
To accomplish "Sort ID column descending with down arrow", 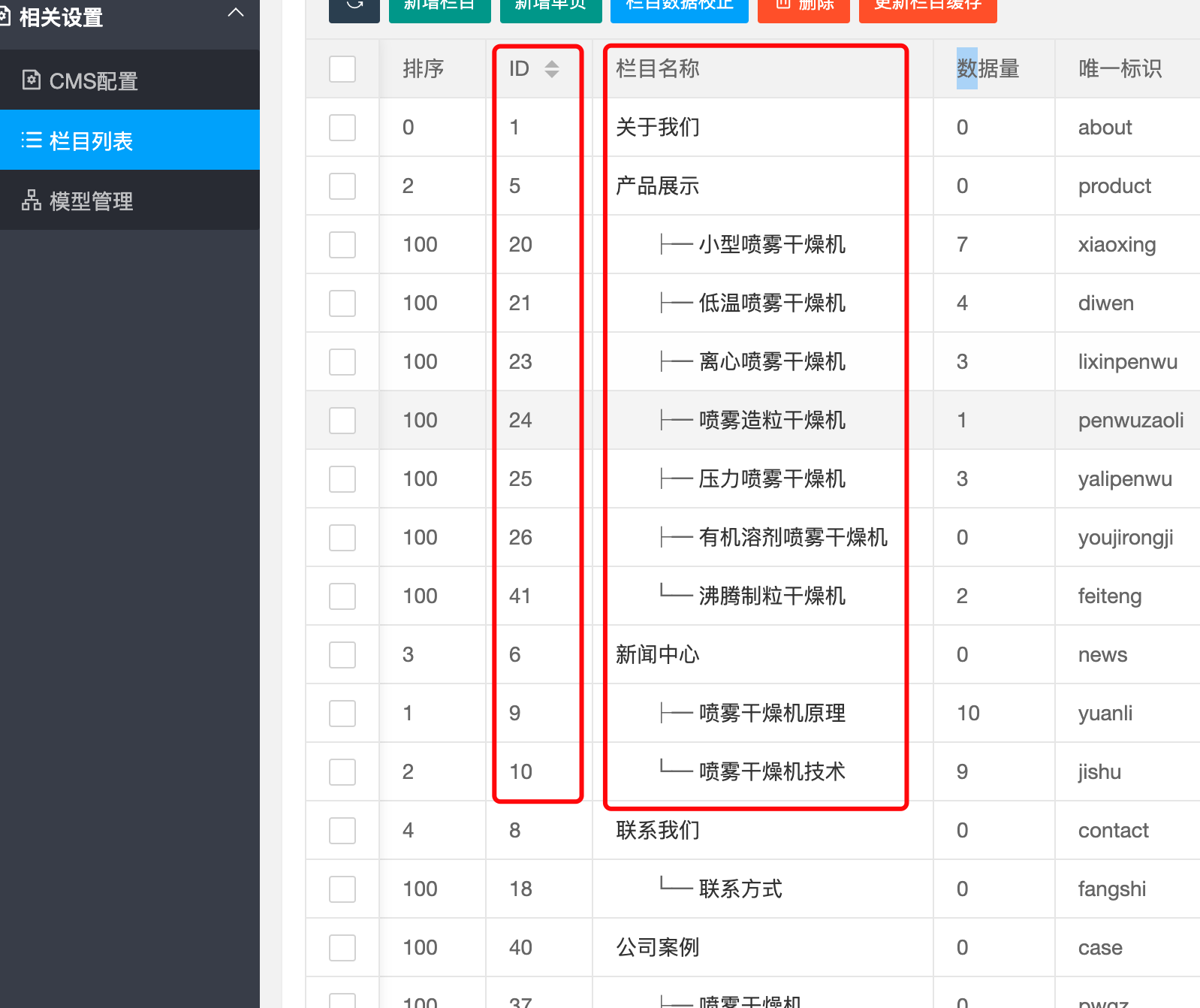I will click(x=552, y=74).
